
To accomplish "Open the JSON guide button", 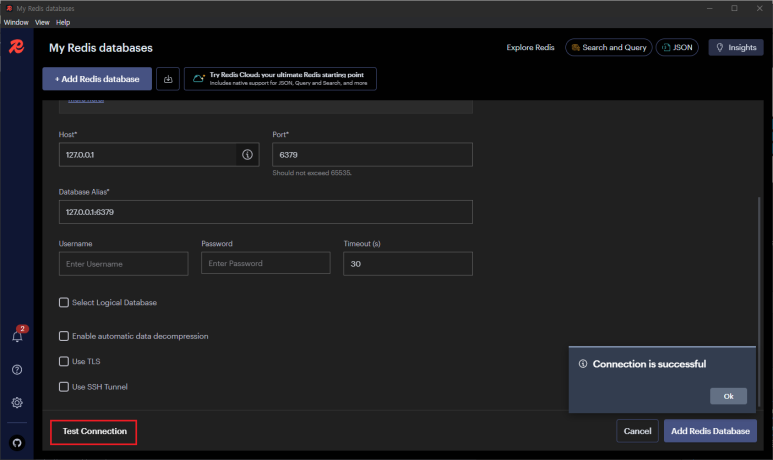I will tap(677, 47).
